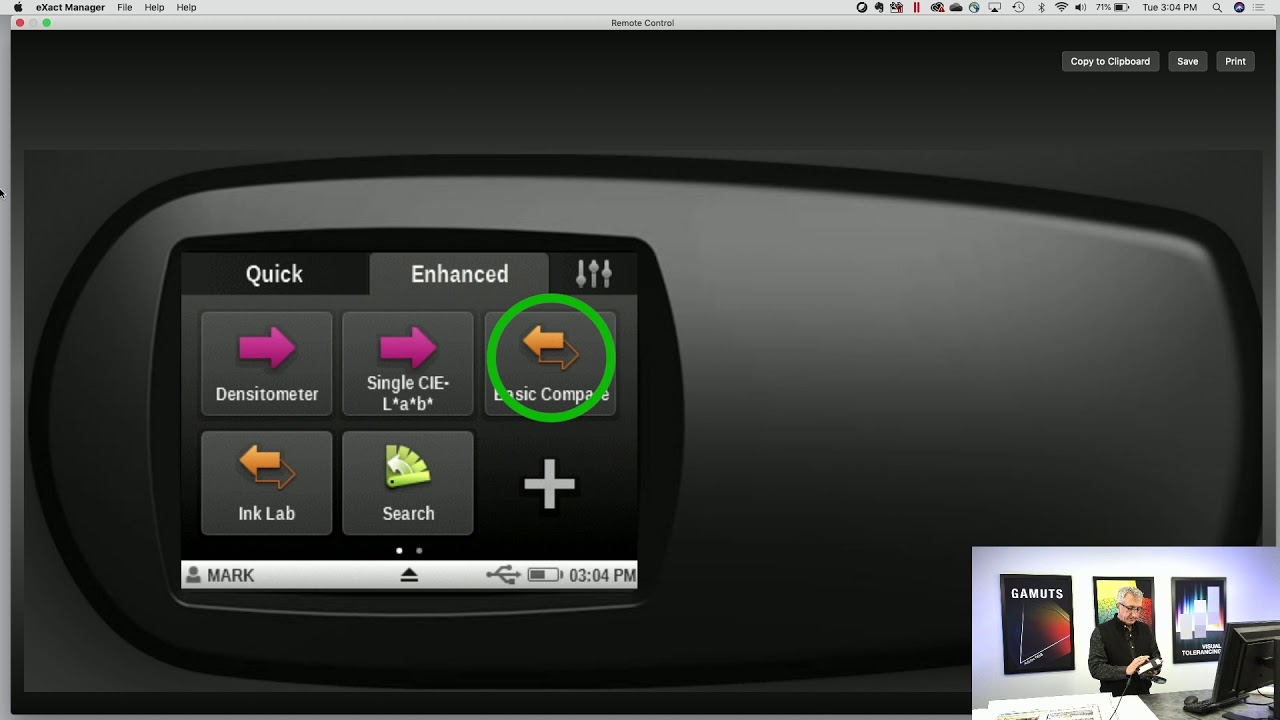
Task: Open the second Help menu
Action: [x=186, y=7]
